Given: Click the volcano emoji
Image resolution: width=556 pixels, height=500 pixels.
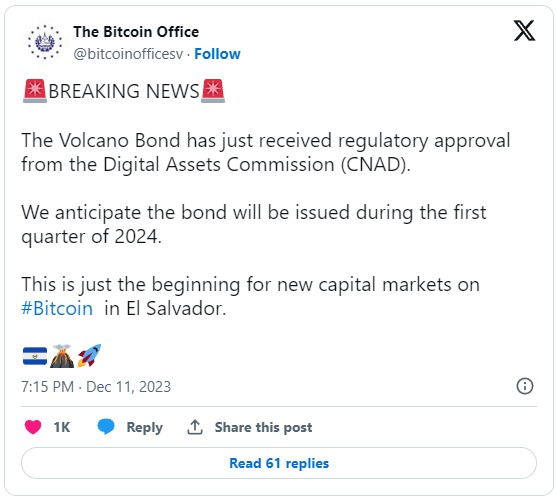Looking at the screenshot, I should click(x=62, y=356).
